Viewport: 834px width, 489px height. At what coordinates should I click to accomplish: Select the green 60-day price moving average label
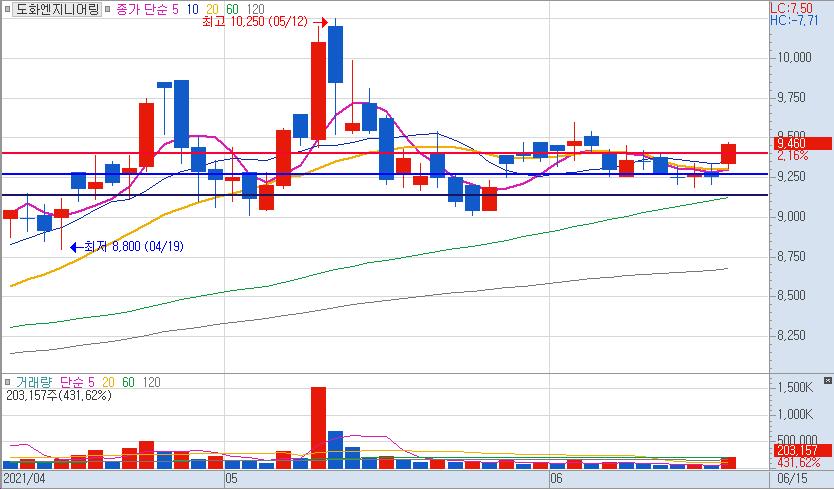(232, 9)
